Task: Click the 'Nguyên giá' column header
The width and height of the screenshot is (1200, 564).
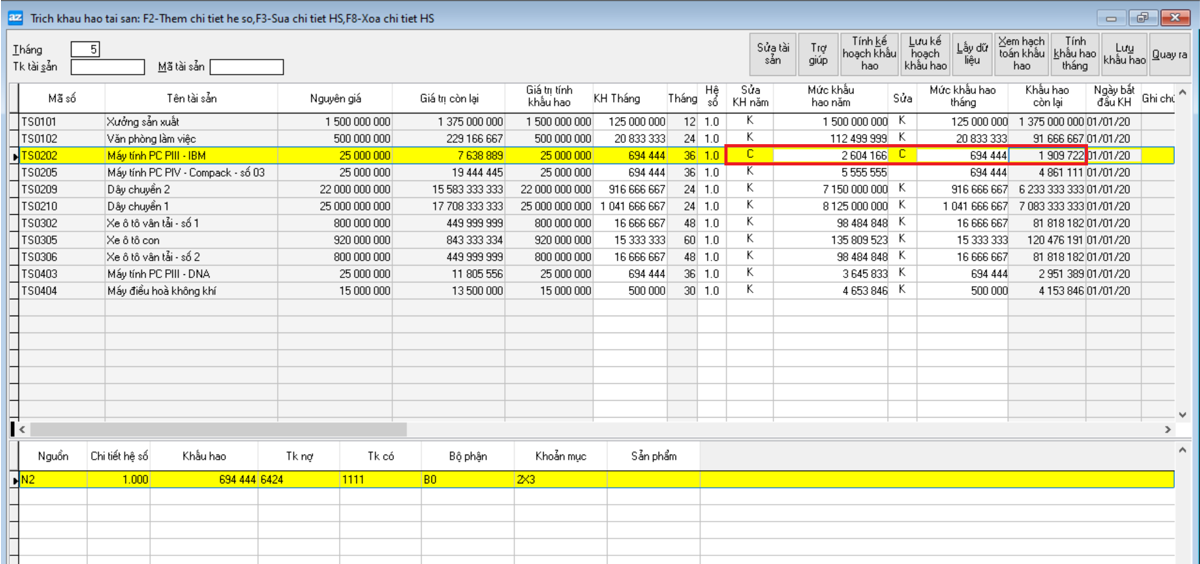Action: [335, 99]
